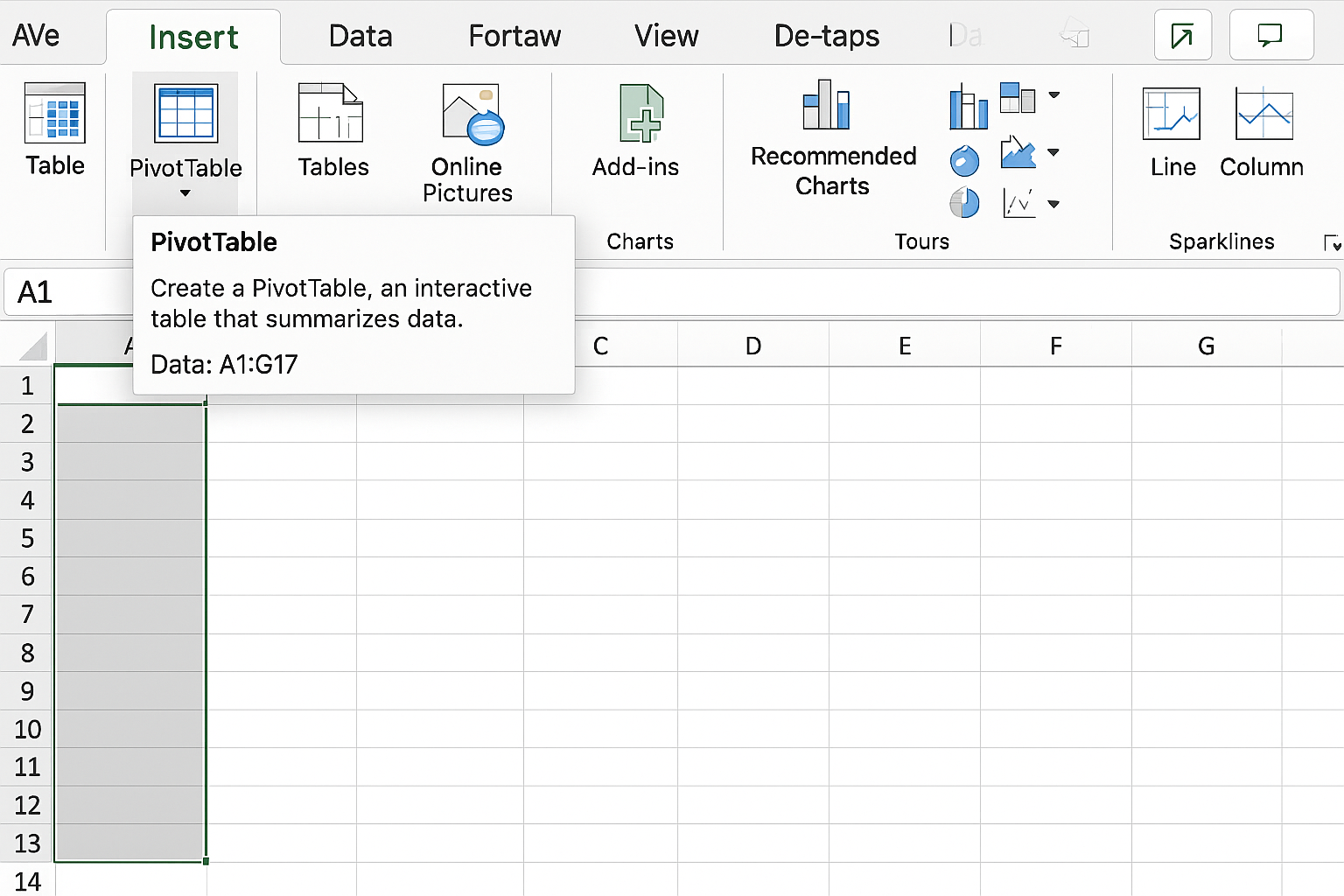Expand the PivotTable dropdown arrow
Image resolution: width=1344 pixels, height=896 pixels.
click(x=185, y=193)
